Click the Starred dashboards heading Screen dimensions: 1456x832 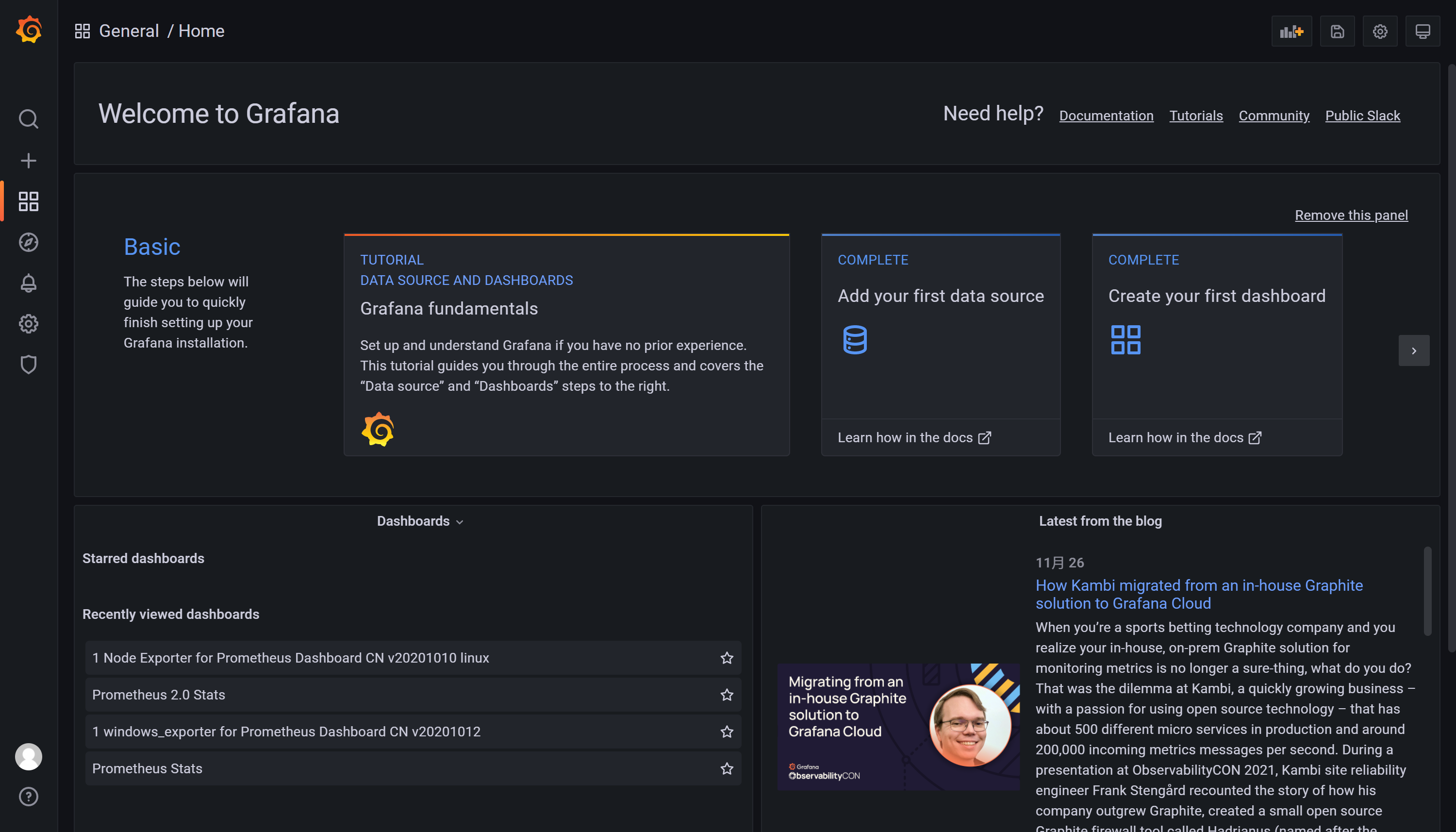[x=143, y=558]
